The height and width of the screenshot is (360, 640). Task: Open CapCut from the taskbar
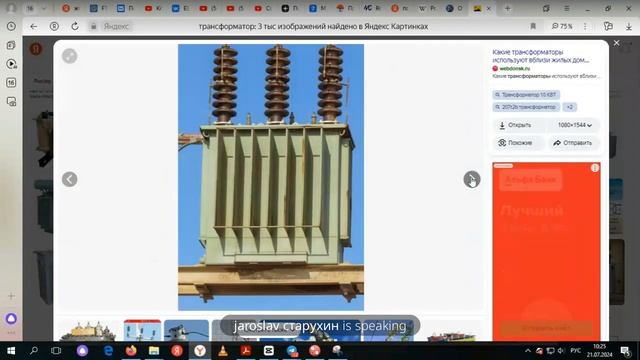(269, 351)
